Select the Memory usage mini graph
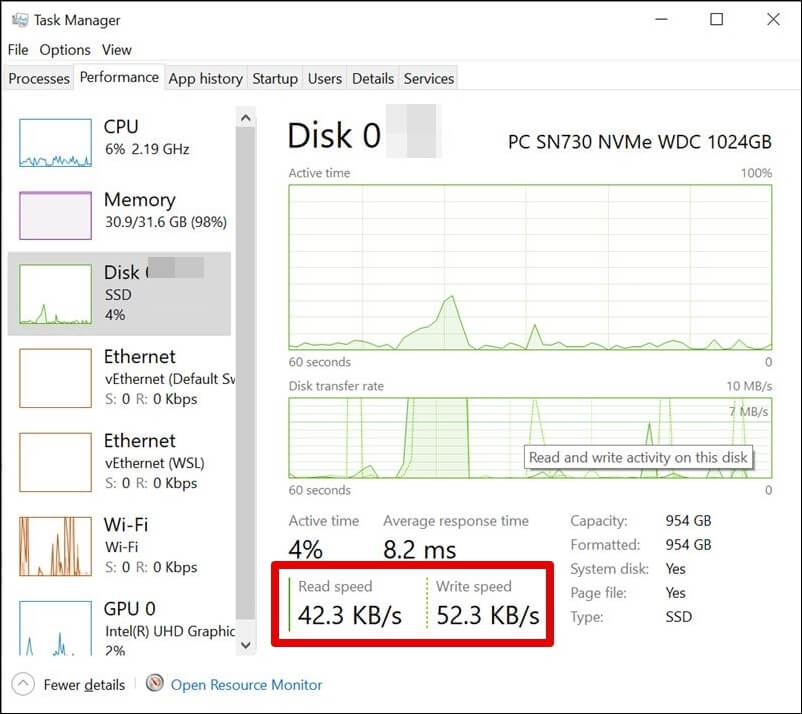 click(56, 215)
